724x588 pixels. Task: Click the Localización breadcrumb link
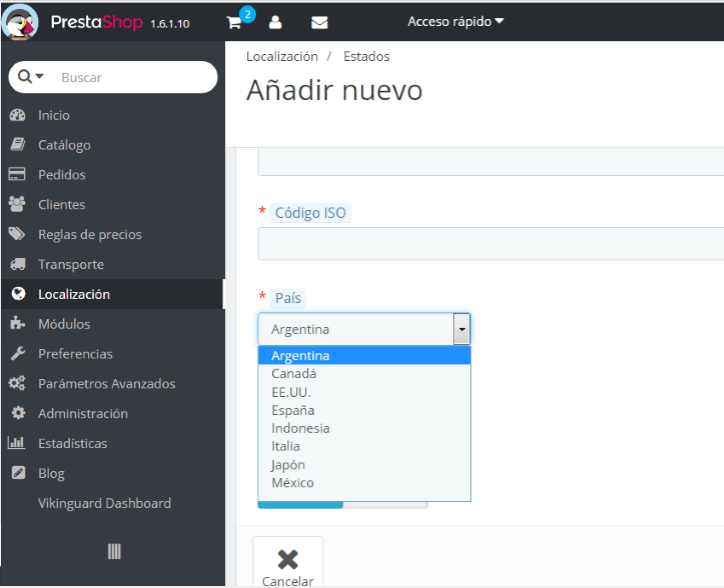(x=282, y=56)
